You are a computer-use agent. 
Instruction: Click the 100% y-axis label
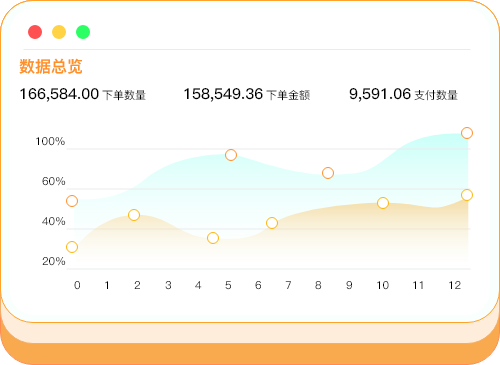(50, 141)
